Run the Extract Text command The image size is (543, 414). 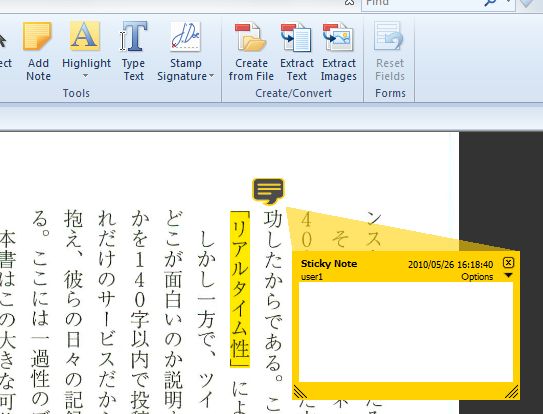point(297,52)
